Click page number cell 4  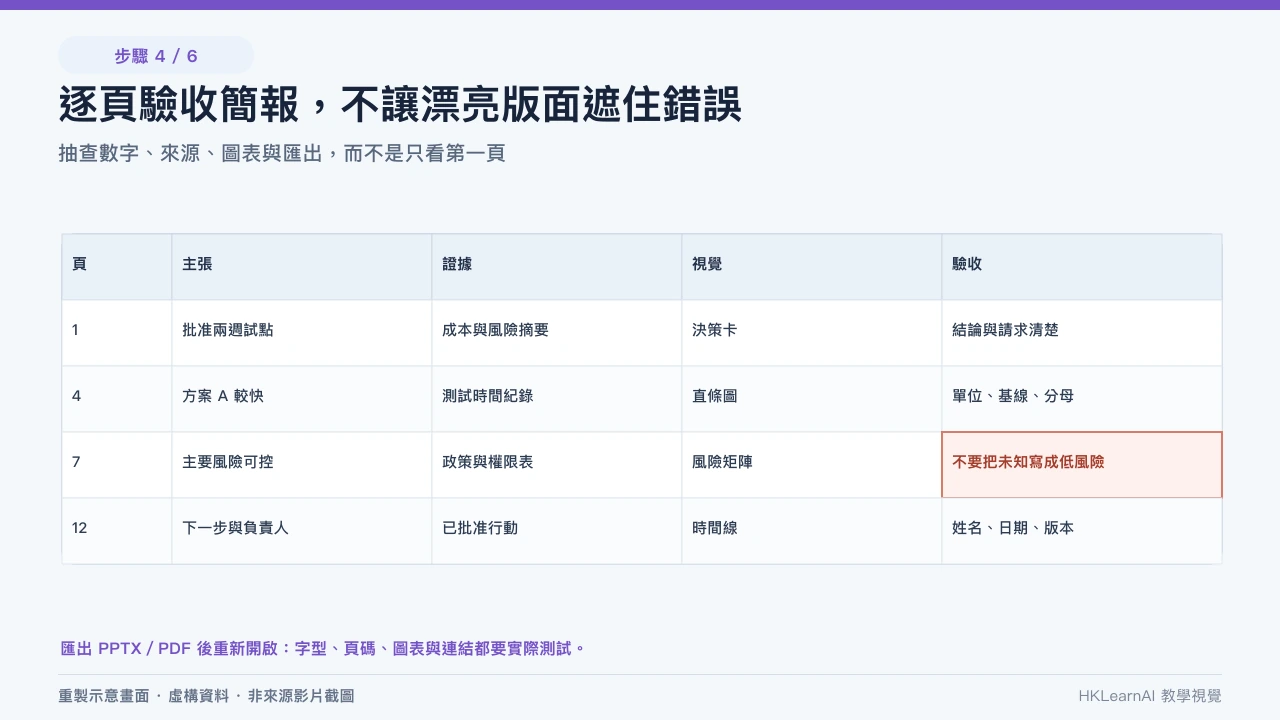117,399
